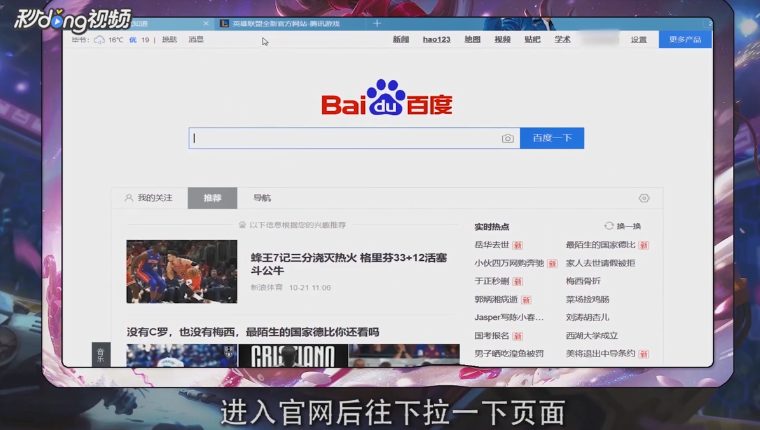Open the 视频 link
This screenshot has width=760, height=430.
coord(503,39)
